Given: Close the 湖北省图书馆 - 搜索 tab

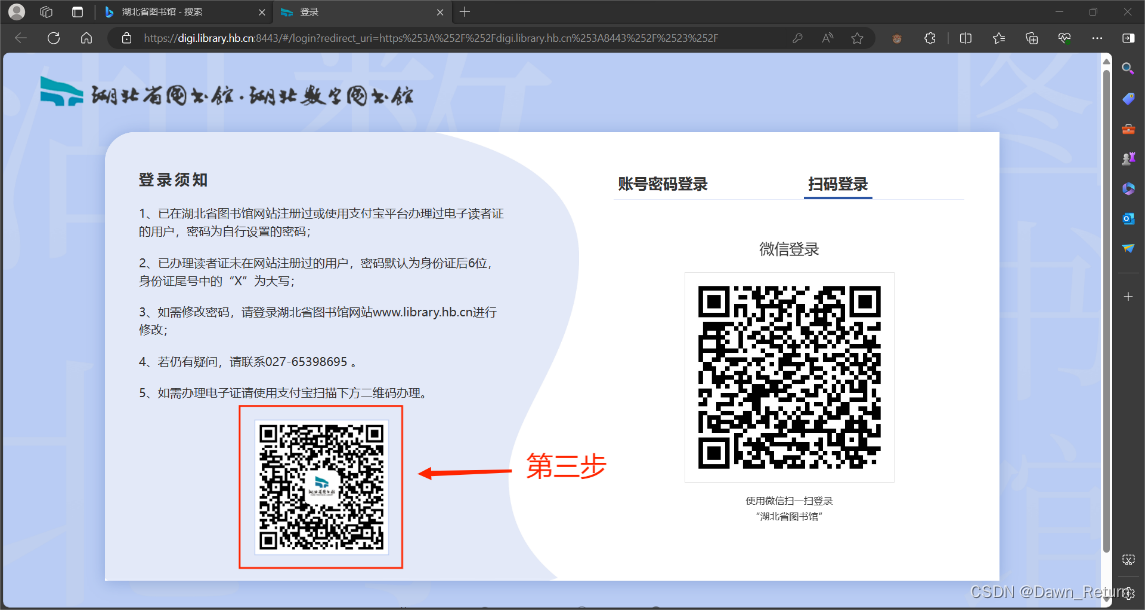Looking at the screenshot, I should [263, 12].
